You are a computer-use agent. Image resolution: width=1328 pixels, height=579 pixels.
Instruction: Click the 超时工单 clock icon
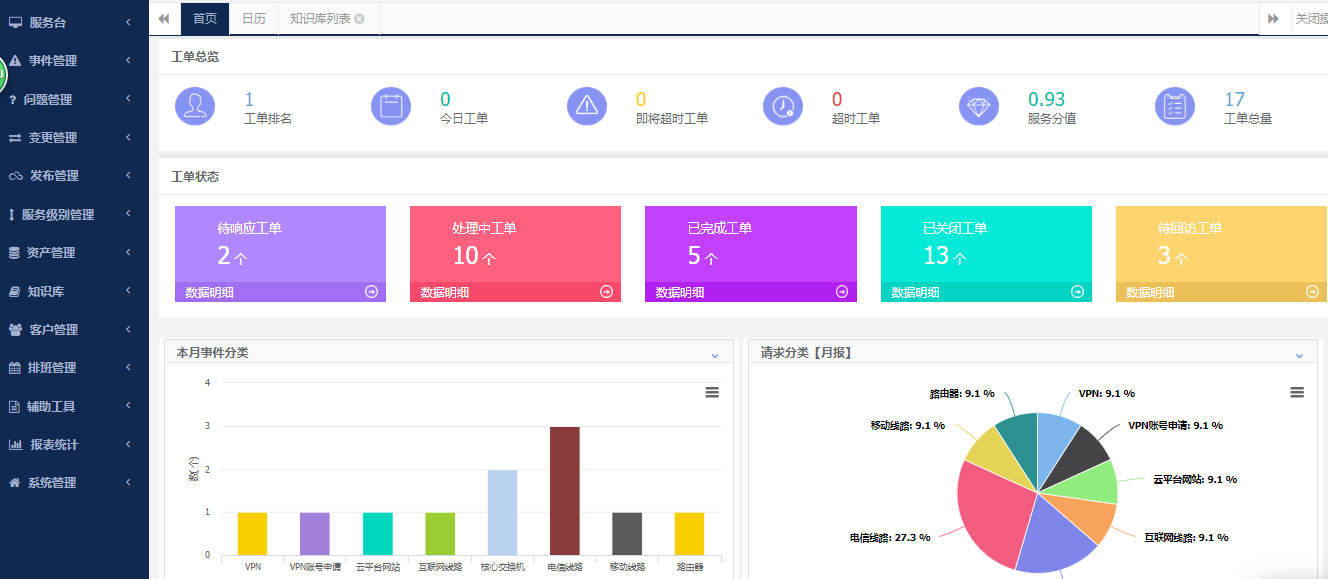click(x=783, y=106)
